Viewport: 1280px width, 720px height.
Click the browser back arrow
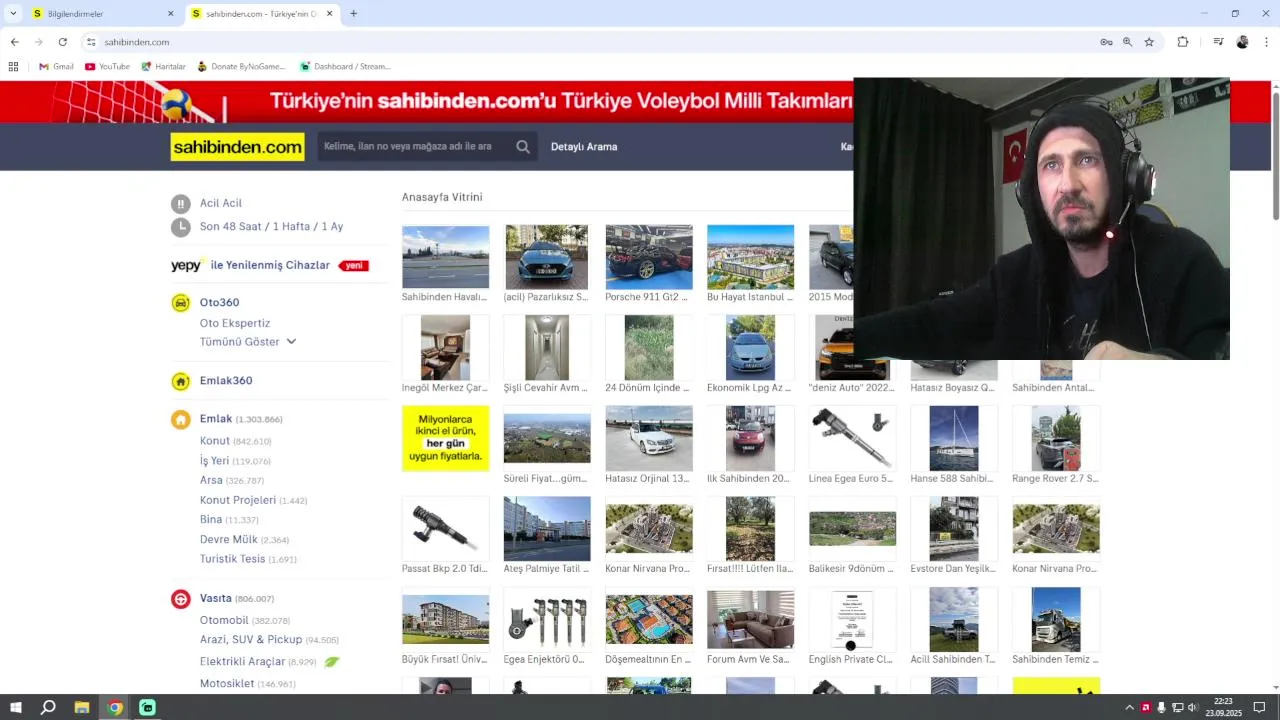[14, 42]
